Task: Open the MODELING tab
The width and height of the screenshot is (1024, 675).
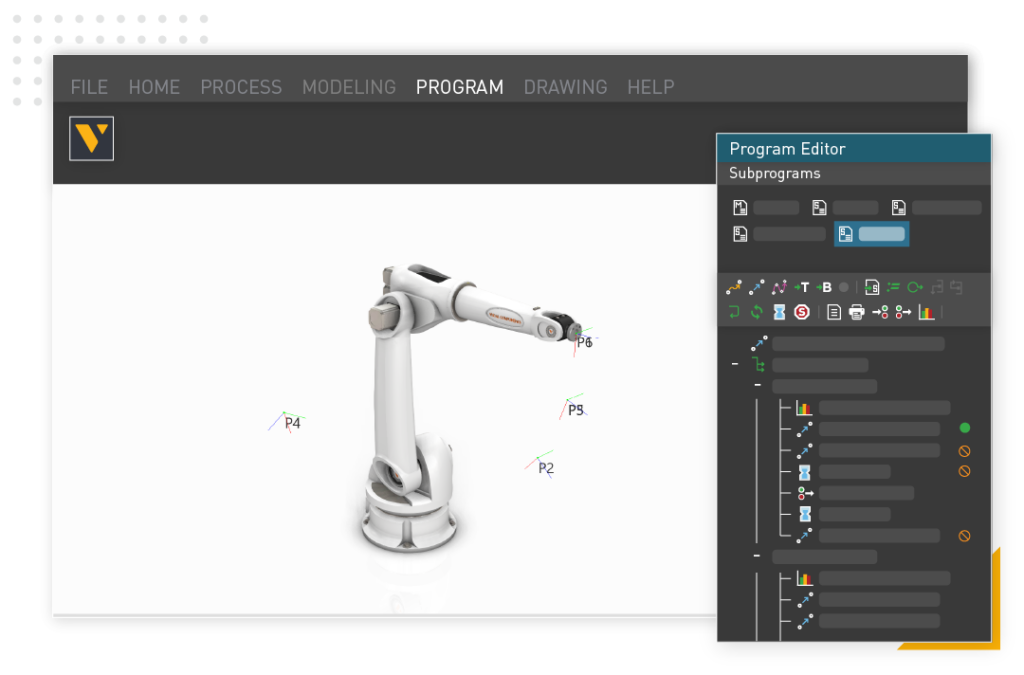Action: 349,87
